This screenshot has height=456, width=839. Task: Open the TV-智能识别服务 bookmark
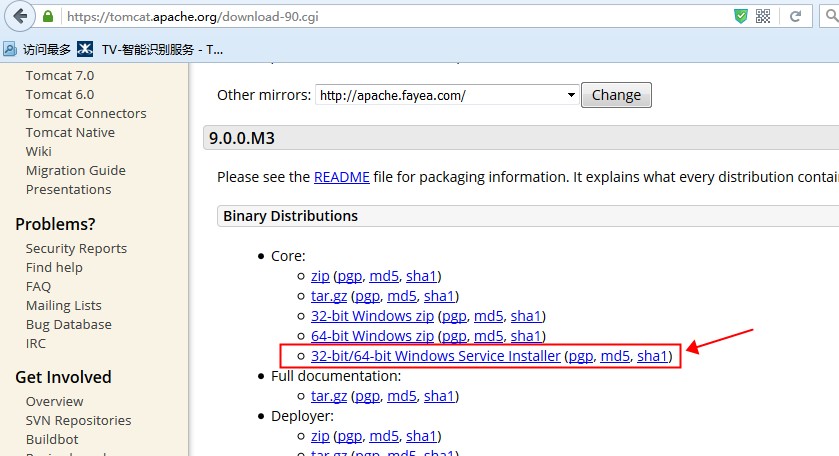click(x=150, y=50)
